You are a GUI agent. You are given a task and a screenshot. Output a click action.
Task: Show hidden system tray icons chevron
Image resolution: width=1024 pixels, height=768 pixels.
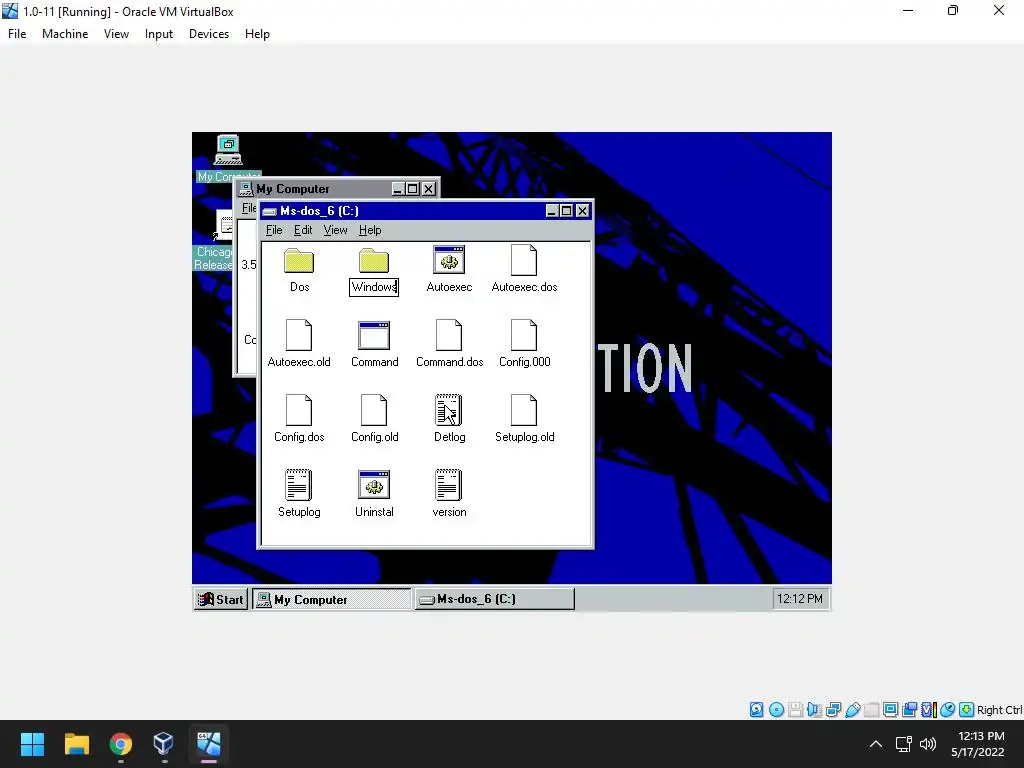[x=876, y=744]
